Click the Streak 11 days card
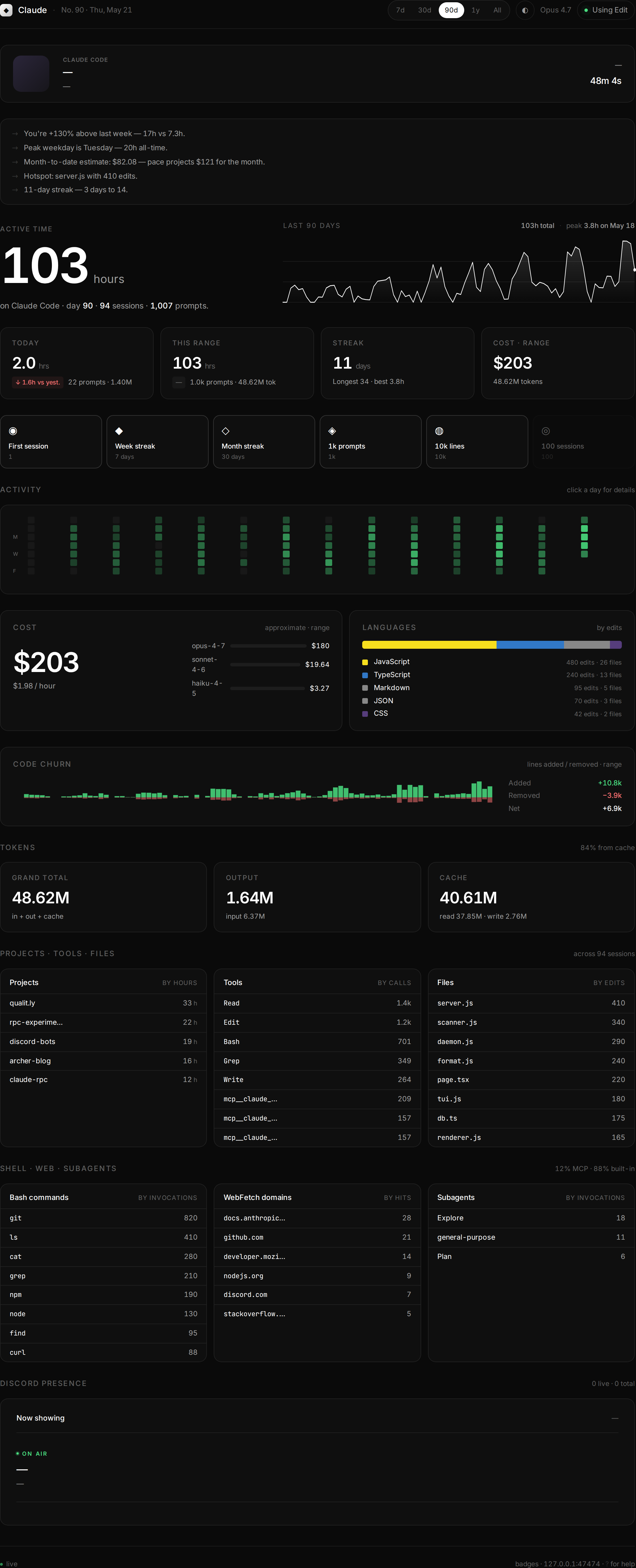The image size is (636, 1568). pyautogui.click(x=397, y=364)
